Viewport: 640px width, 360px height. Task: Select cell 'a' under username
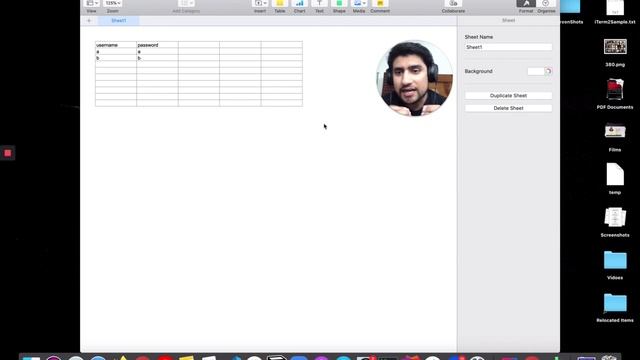[x=116, y=52]
